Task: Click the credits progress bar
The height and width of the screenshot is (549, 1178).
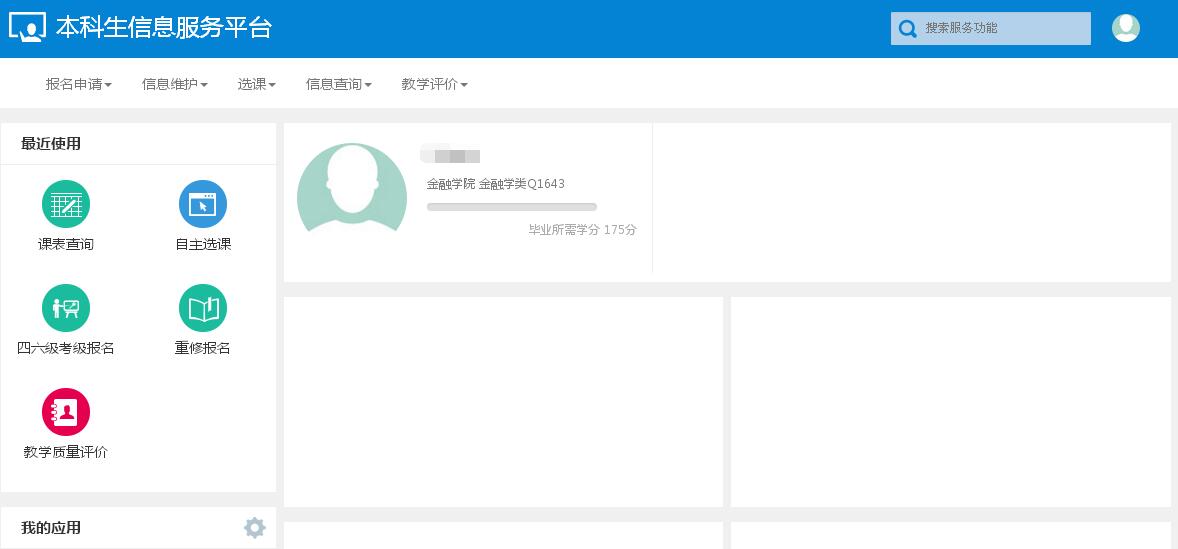Action: [512, 207]
